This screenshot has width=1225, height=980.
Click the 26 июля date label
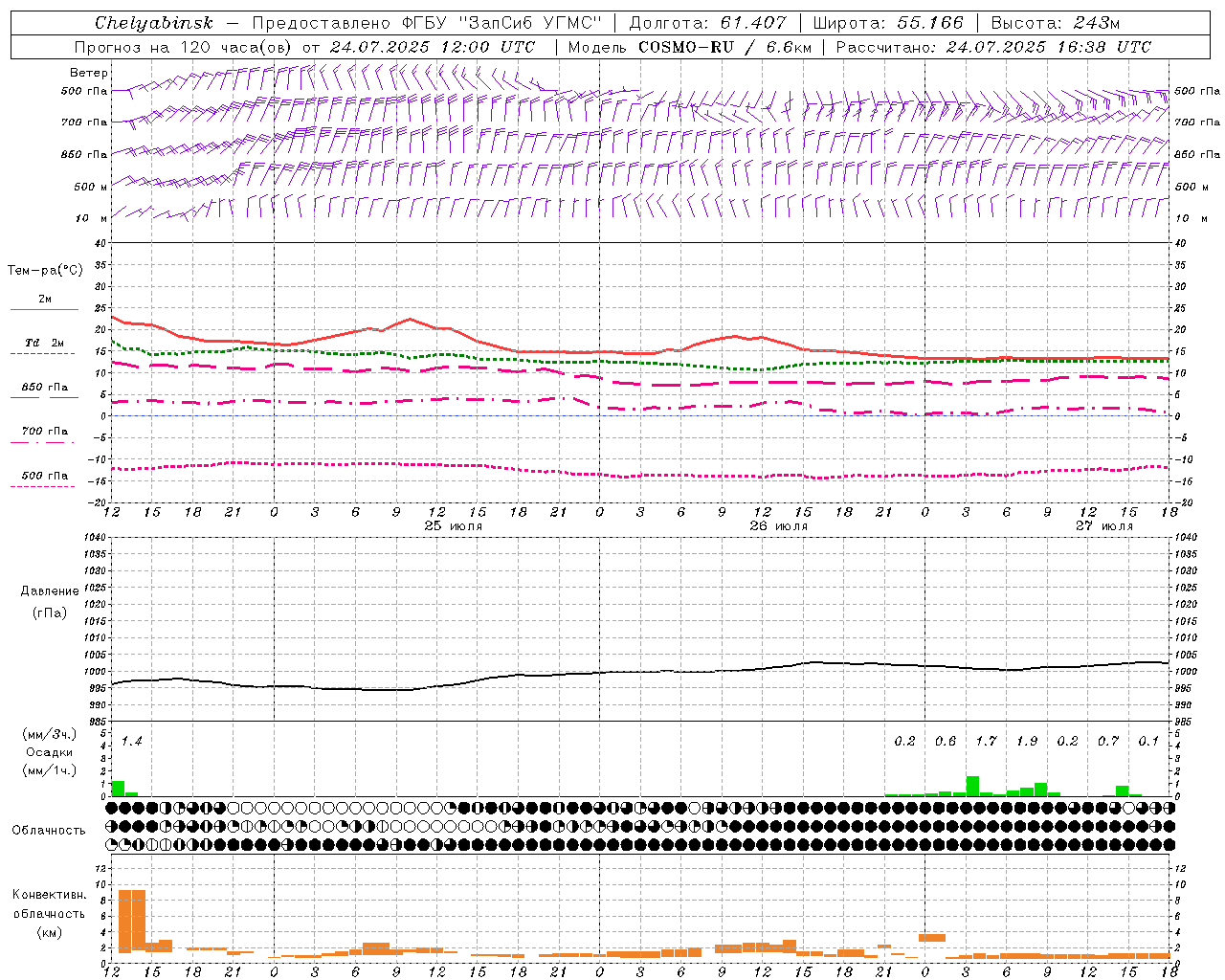pyautogui.click(x=778, y=526)
